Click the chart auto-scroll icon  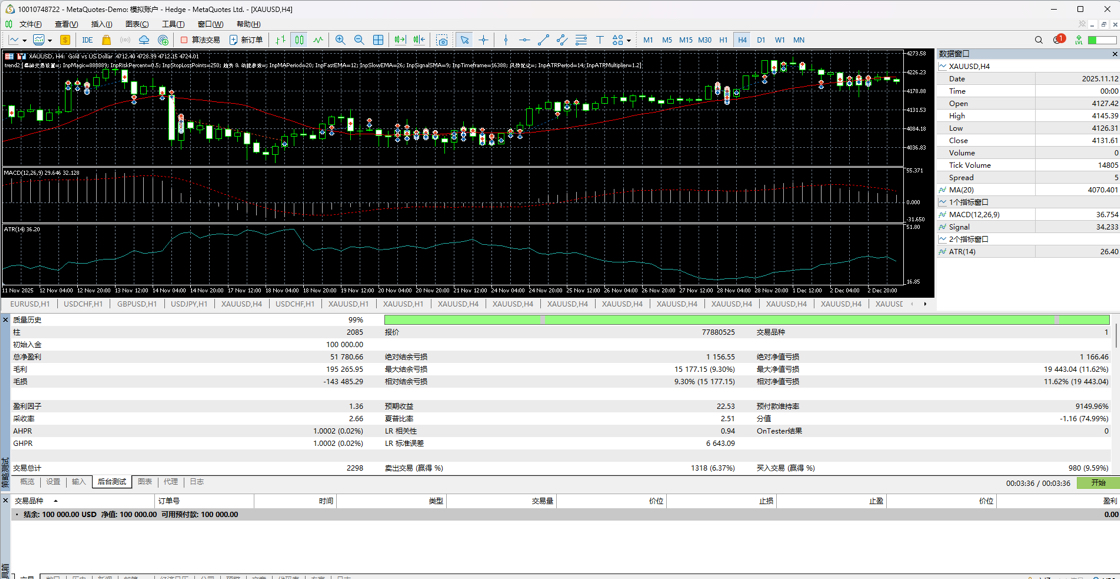pyautogui.click(x=400, y=40)
